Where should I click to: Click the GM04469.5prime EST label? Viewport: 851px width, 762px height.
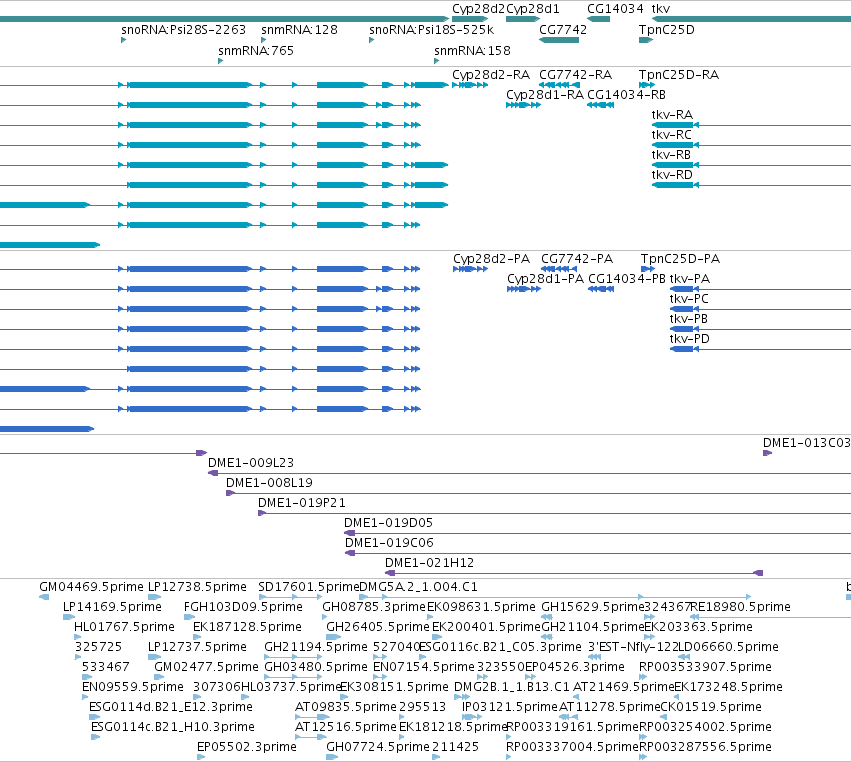click(x=91, y=587)
